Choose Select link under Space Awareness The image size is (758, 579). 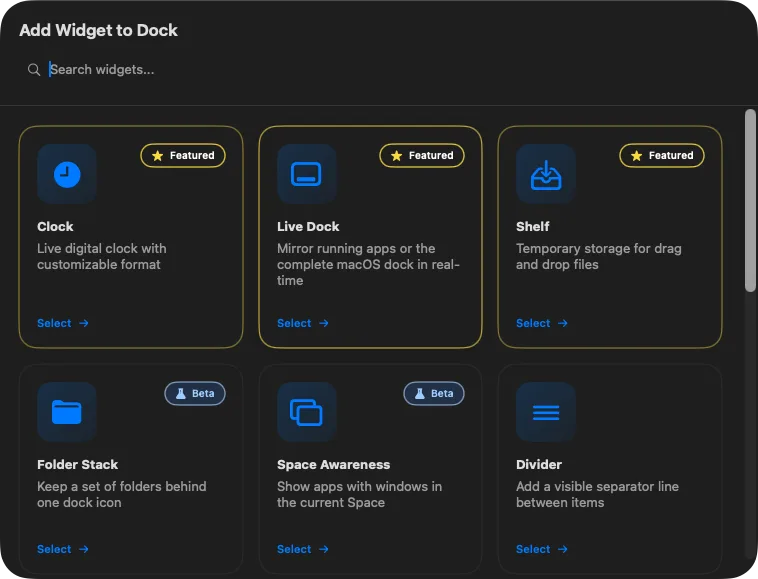303,549
